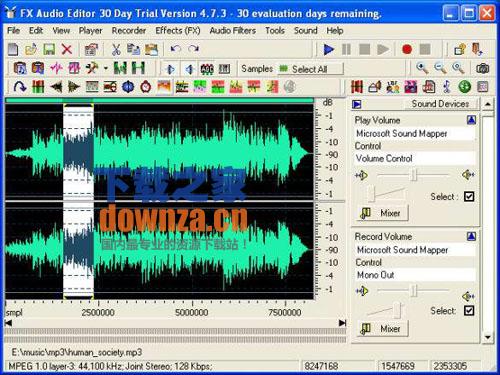The image size is (500, 375).
Task: Start playback with the blue play button
Action: pyautogui.click(x=329, y=50)
